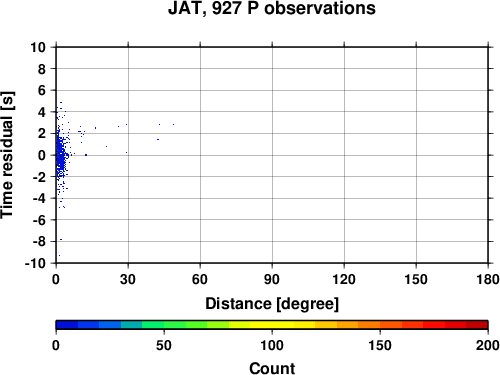Pick the dark red colorbar segment at 200
The height and width of the screenshot is (375, 500).
pyautogui.click(x=477, y=325)
